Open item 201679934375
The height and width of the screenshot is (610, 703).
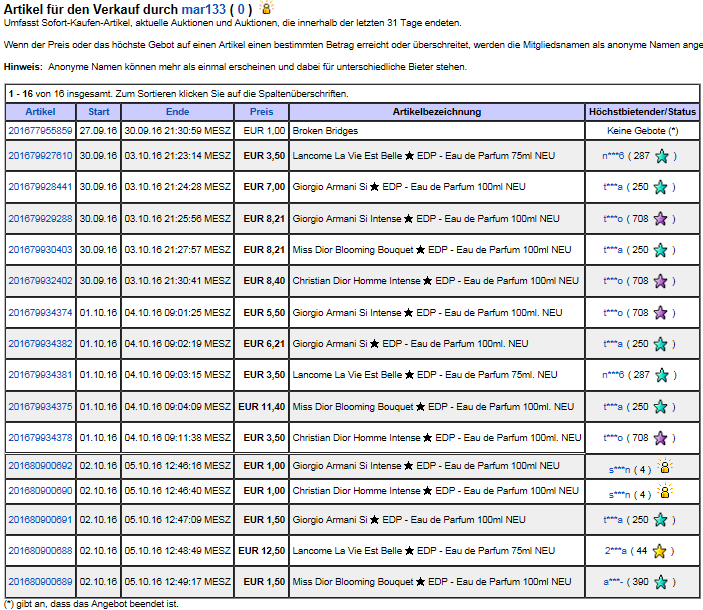[x=40, y=407]
